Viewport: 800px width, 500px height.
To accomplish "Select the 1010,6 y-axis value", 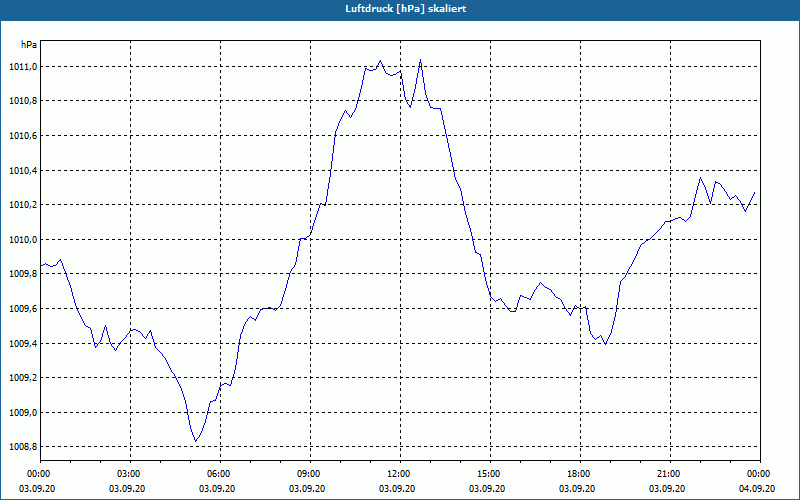I will pyautogui.click(x=23, y=136).
